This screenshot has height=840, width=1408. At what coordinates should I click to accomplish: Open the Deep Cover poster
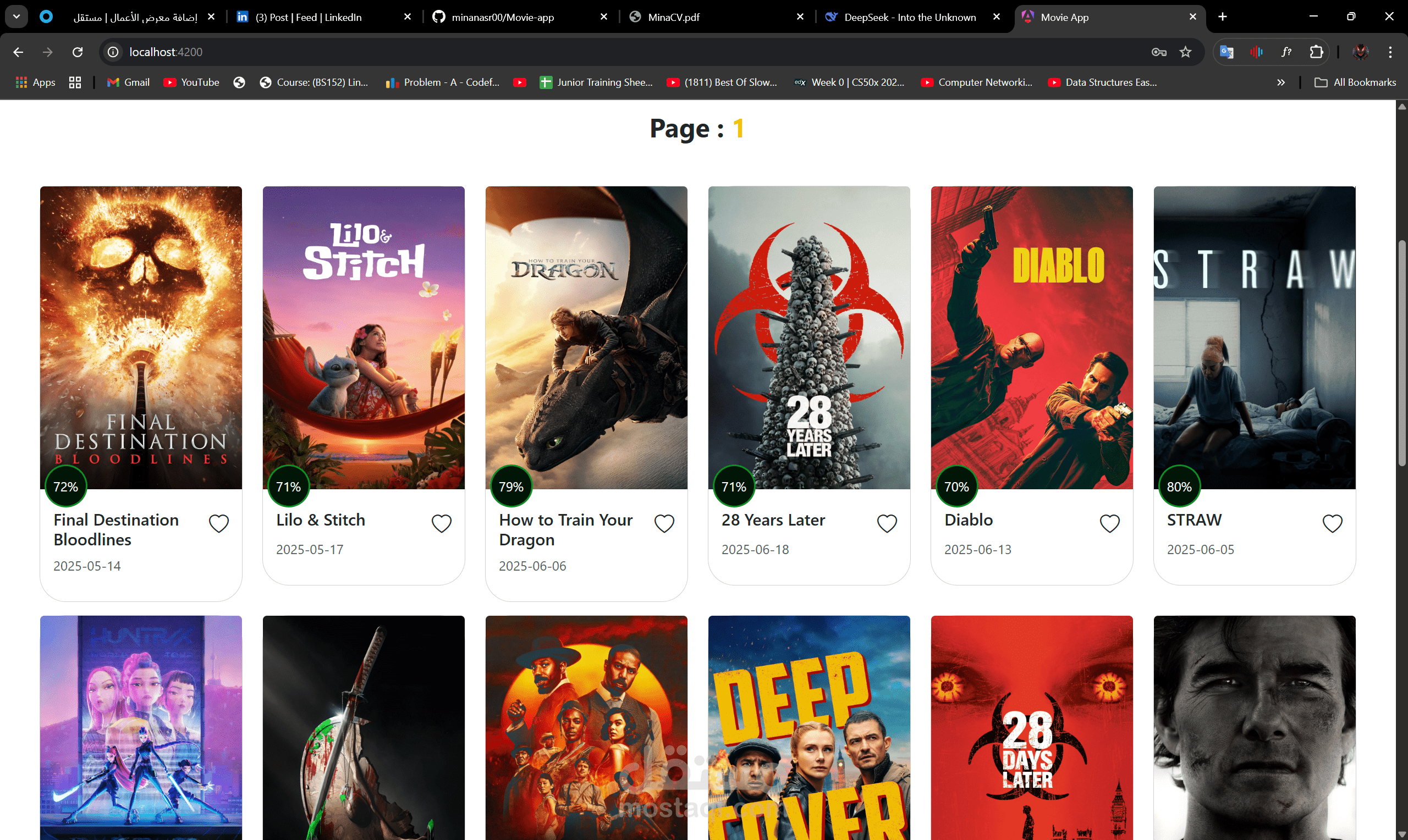click(809, 728)
